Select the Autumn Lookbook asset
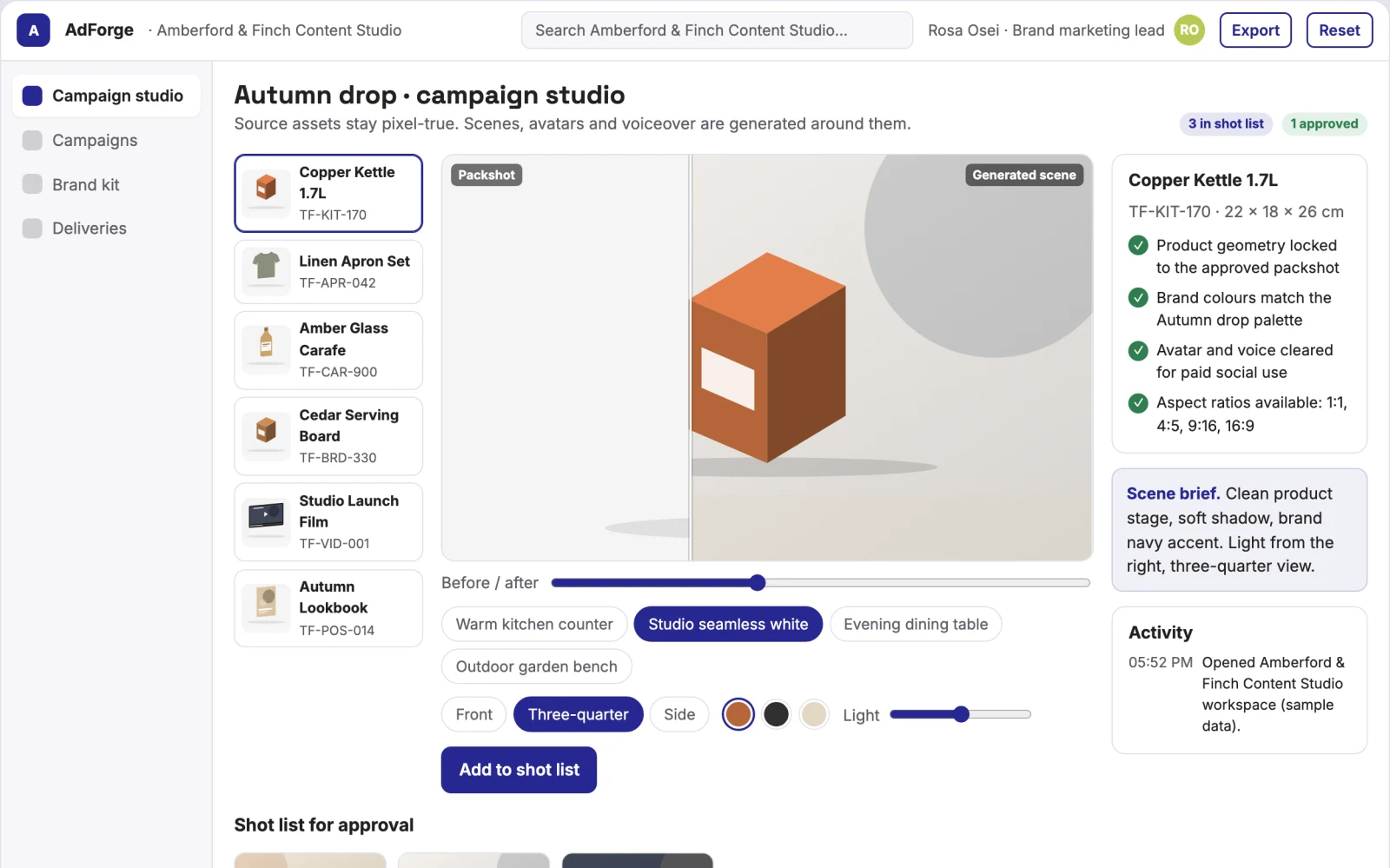The image size is (1390, 868). pyautogui.click(x=328, y=608)
